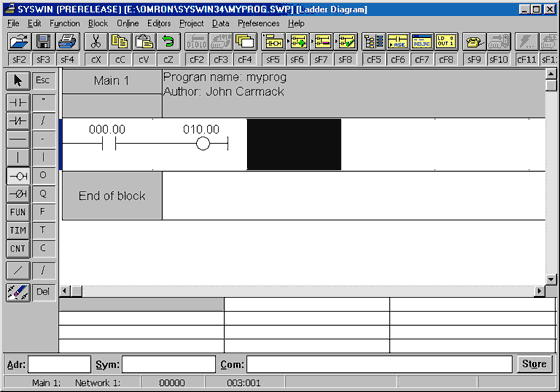Viewport: 560px width, 392px height.
Task: Open the Function menu
Action: click(65, 24)
